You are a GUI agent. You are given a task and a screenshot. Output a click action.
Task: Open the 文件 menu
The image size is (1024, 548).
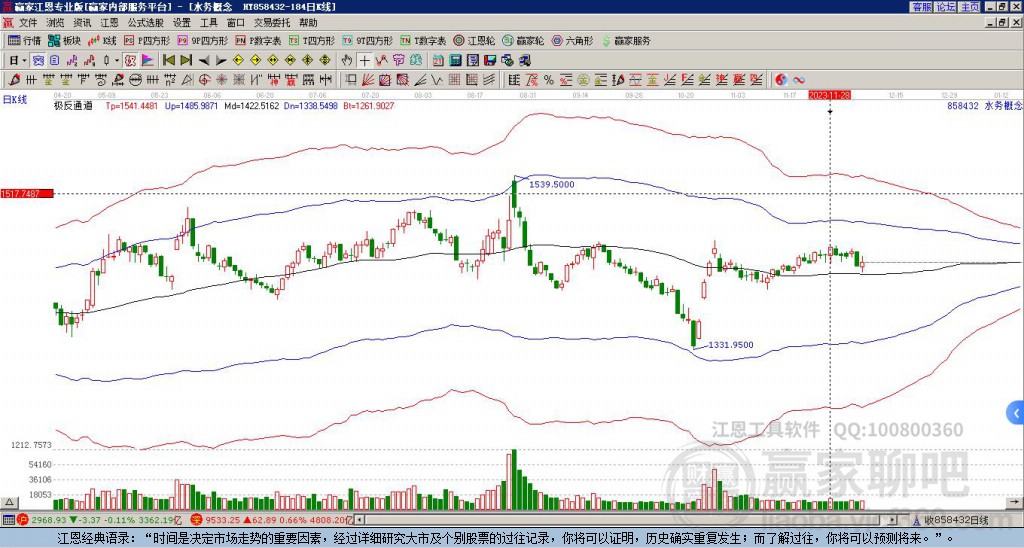[28, 23]
